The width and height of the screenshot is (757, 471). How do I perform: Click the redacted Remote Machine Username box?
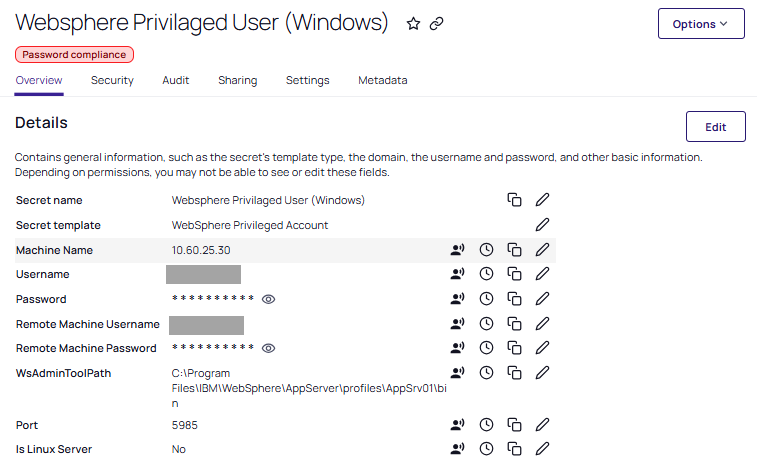point(206,325)
